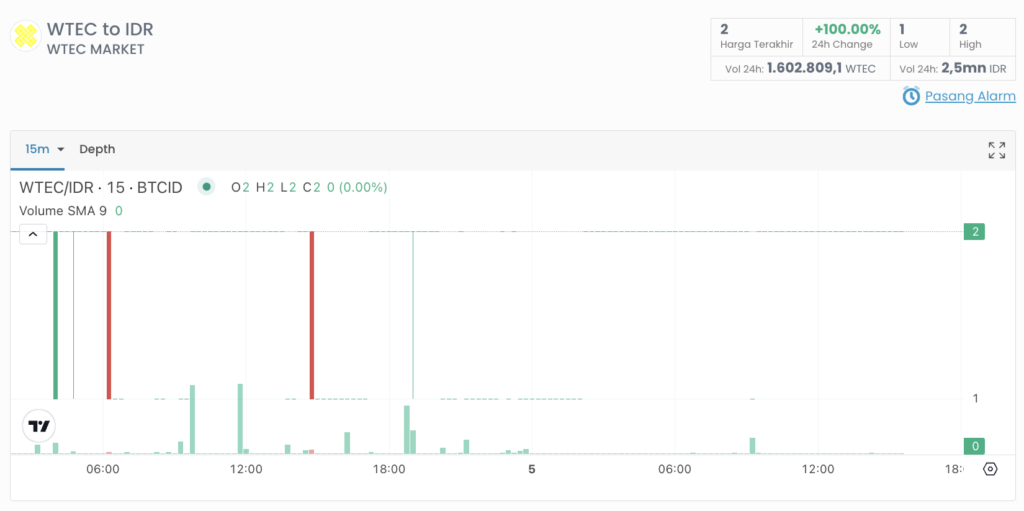Click the Low price cell
This screenshot has width=1024, height=511.
point(920,37)
